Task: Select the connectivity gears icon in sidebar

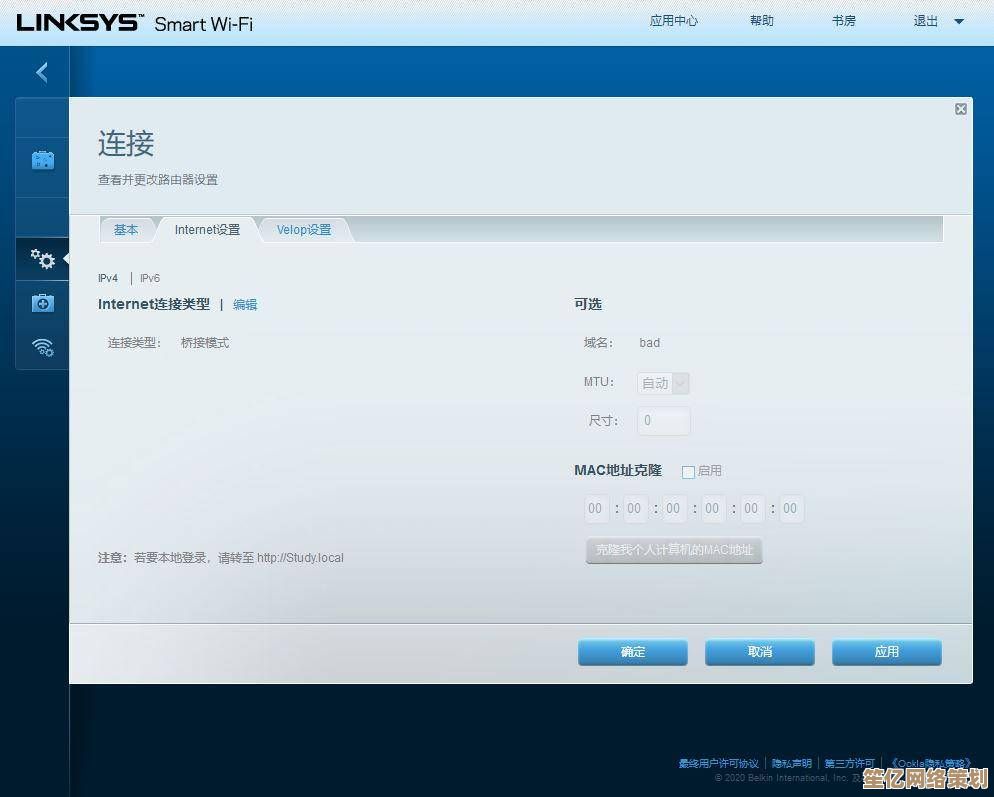Action: pyautogui.click(x=43, y=259)
